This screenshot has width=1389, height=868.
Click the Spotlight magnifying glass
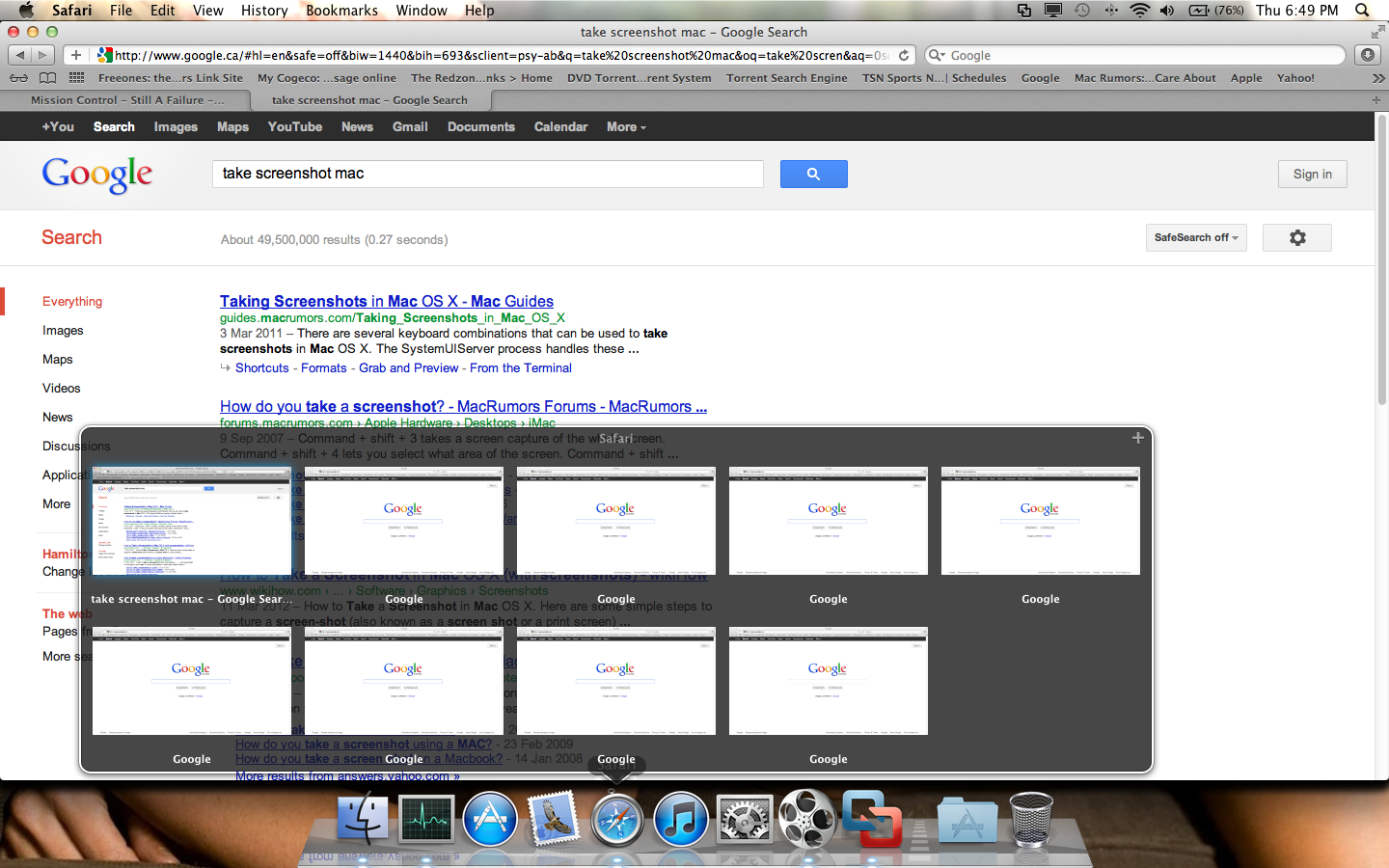pos(1363,11)
